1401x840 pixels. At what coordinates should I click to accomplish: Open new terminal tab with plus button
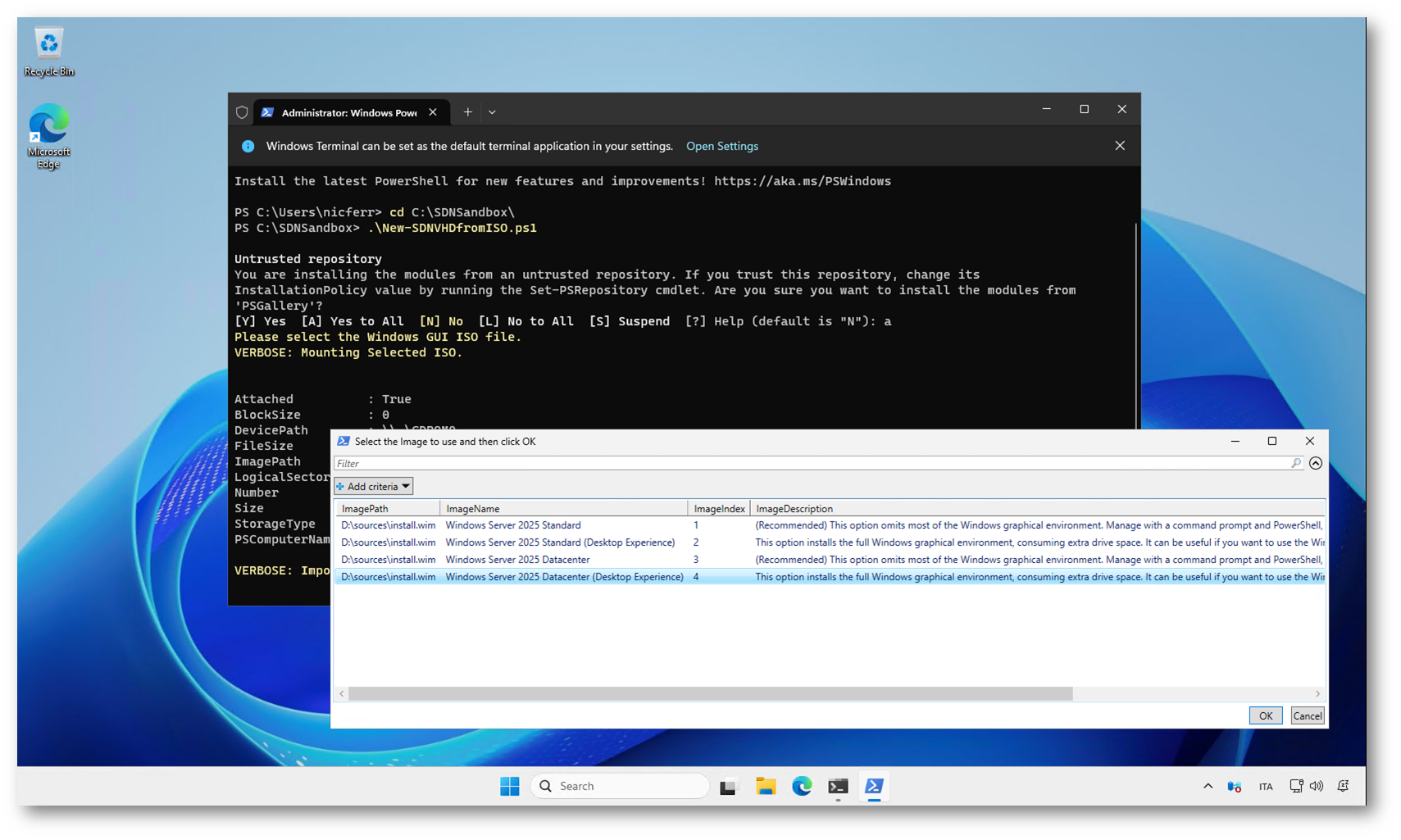[x=467, y=112]
